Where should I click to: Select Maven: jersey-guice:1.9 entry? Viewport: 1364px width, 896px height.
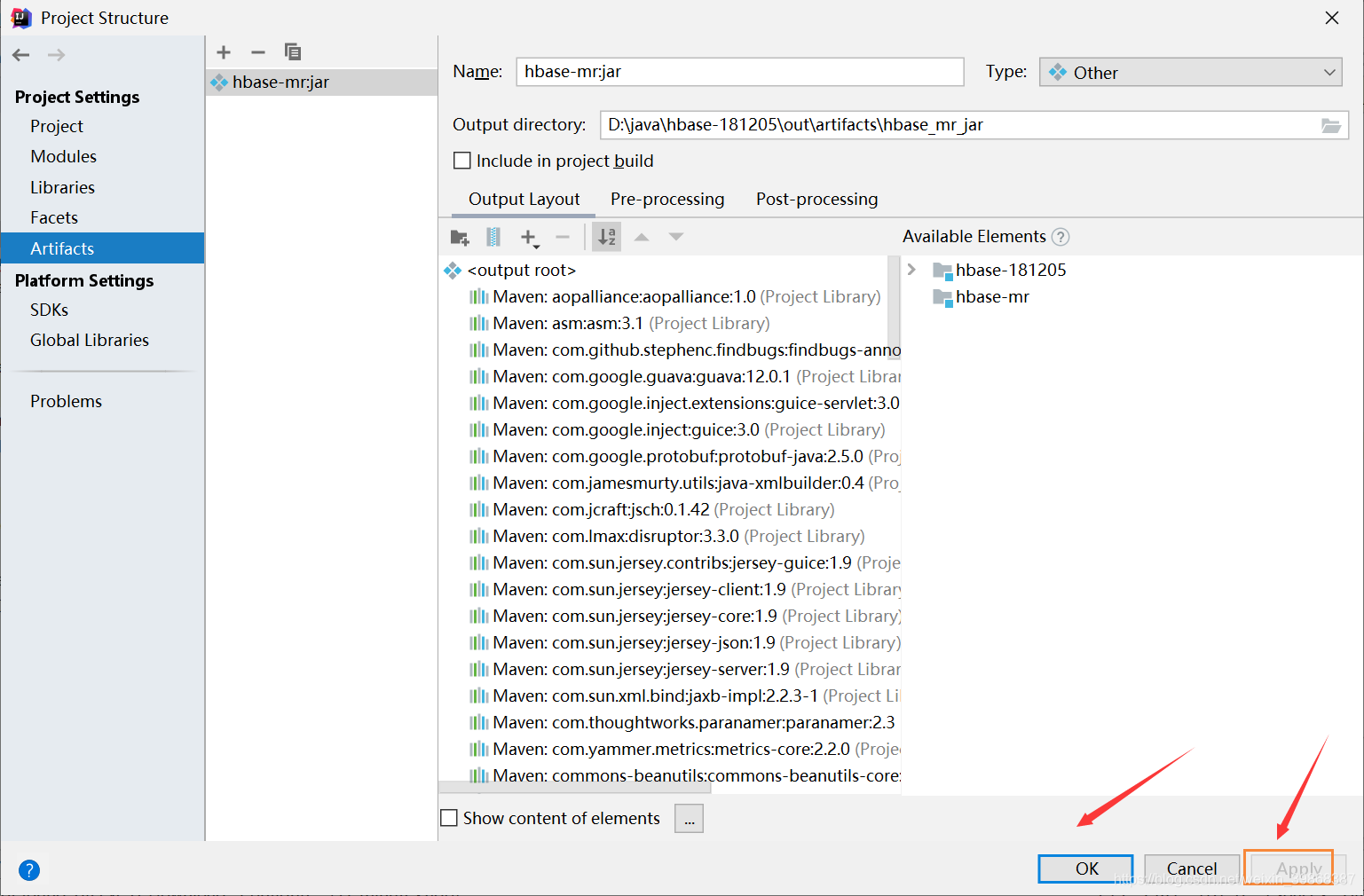pos(685,562)
